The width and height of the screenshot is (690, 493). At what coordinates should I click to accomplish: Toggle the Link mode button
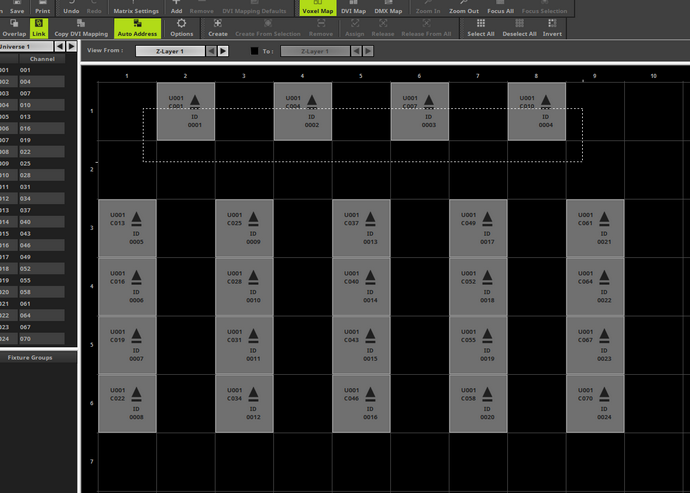[39, 28]
